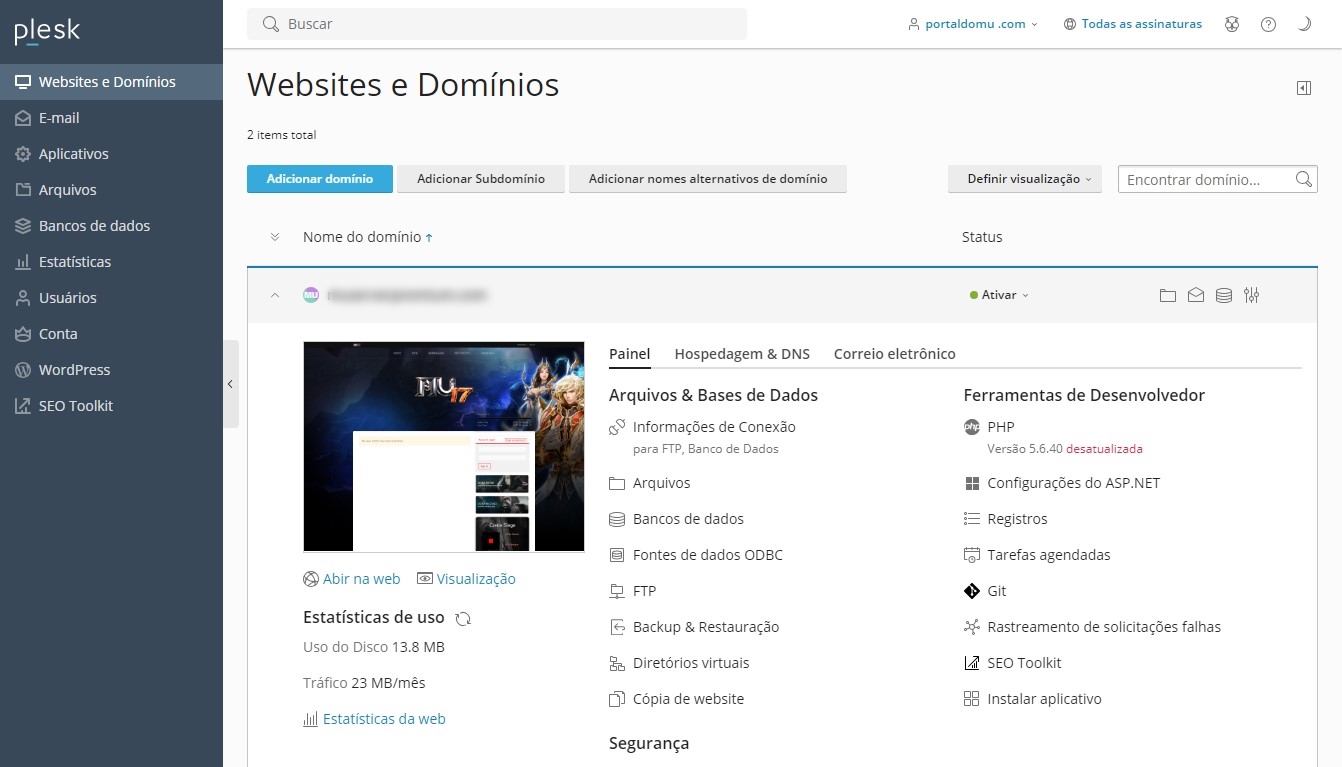Open Definir visualização dropdown
The width and height of the screenshot is (1342, 767).
click(x=1025, y=179)
